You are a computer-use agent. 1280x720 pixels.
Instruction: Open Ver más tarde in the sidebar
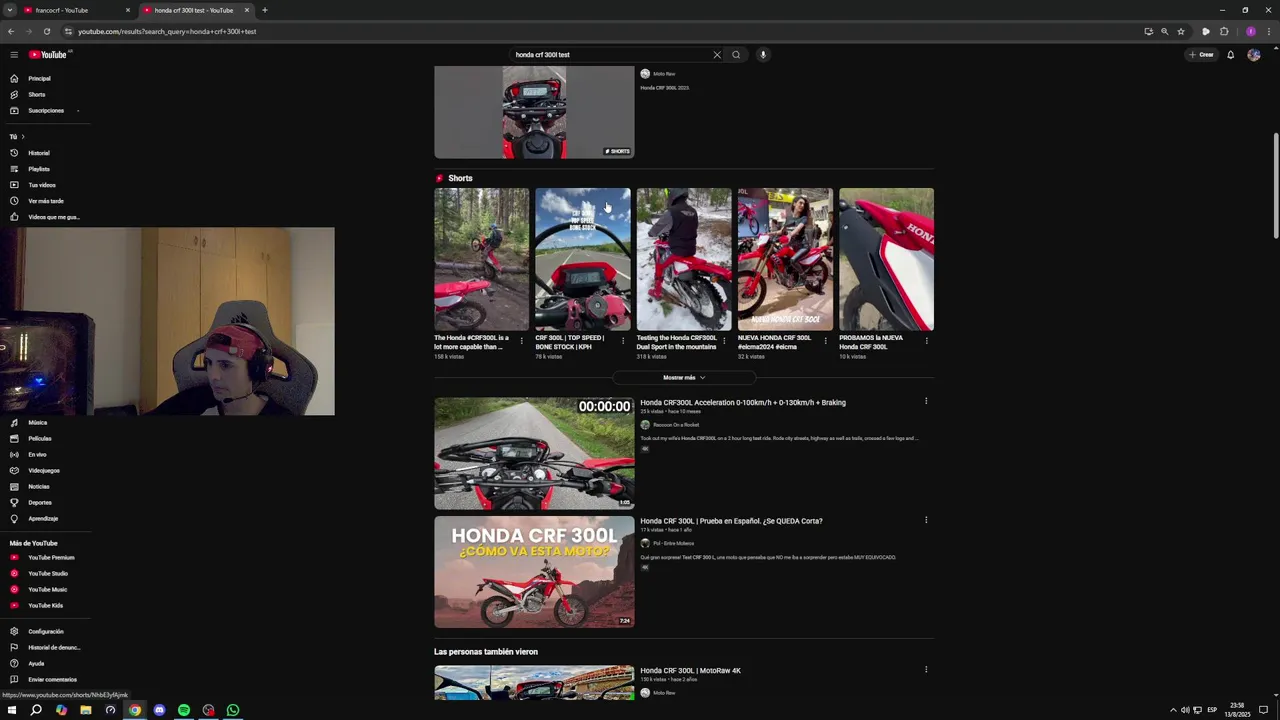[45, 201]
